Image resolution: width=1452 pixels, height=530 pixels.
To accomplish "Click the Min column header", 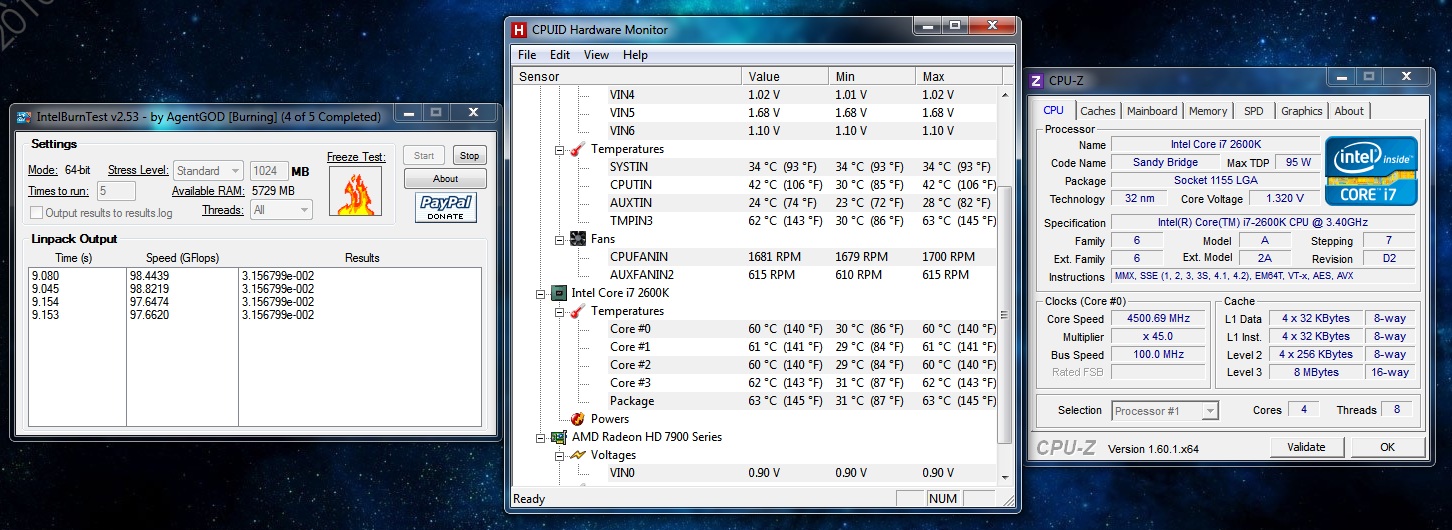I will coord(872,76).
